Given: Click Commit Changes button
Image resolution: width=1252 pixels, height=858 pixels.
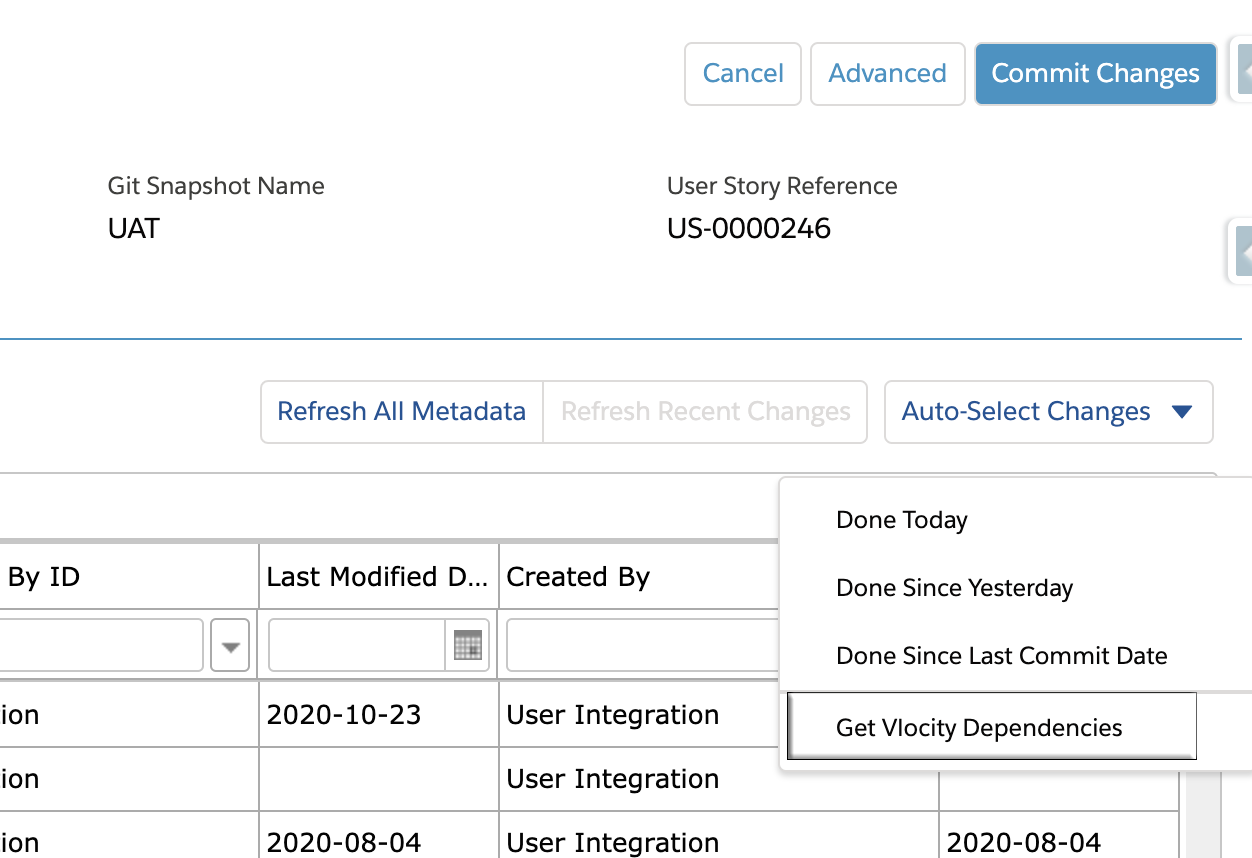Looking at the screenshot, I should click(x=1095, y=73).
